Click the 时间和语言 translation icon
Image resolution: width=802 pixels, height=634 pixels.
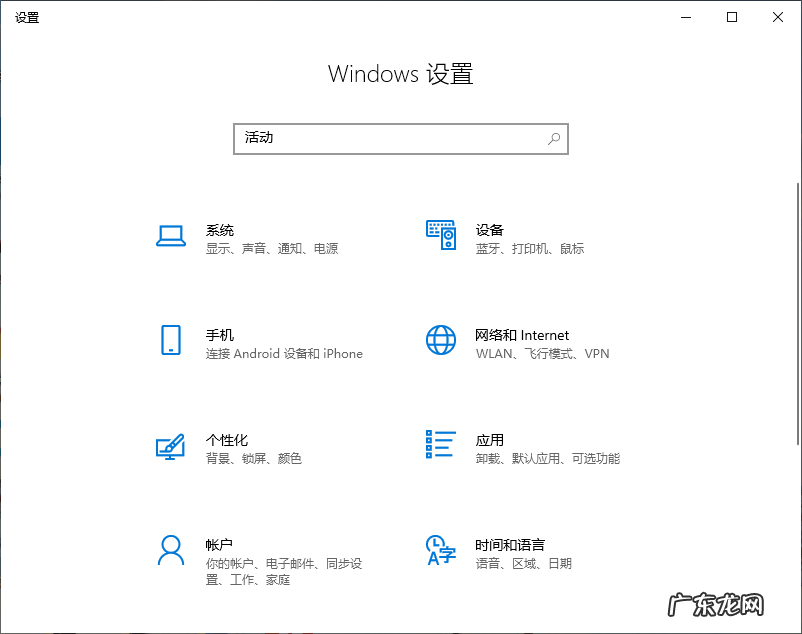click(x=440, y=551)
